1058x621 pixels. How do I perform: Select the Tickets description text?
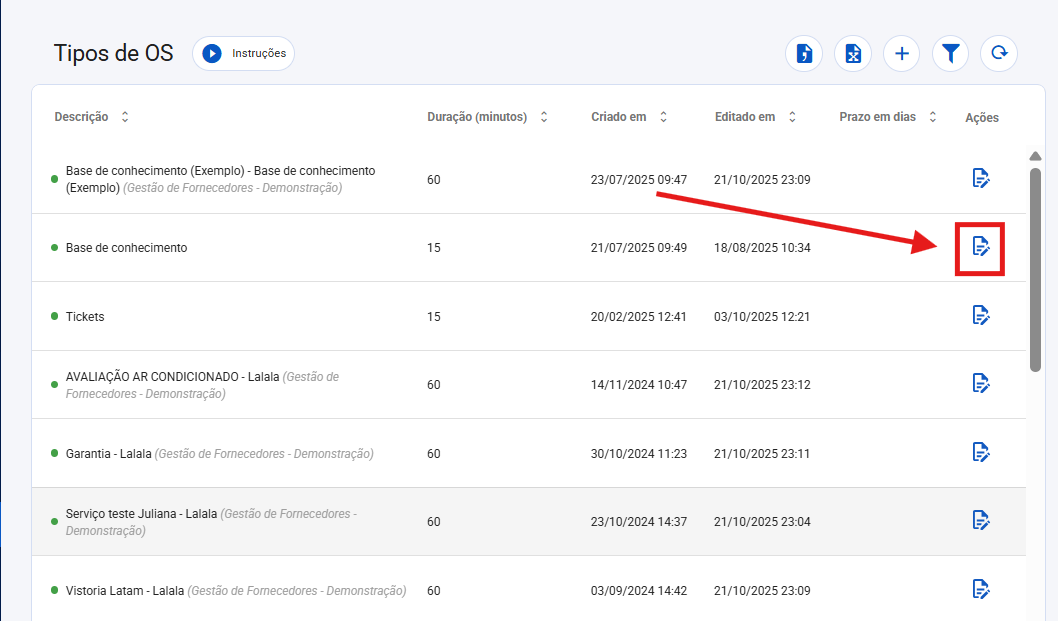(x=85, y=317)
